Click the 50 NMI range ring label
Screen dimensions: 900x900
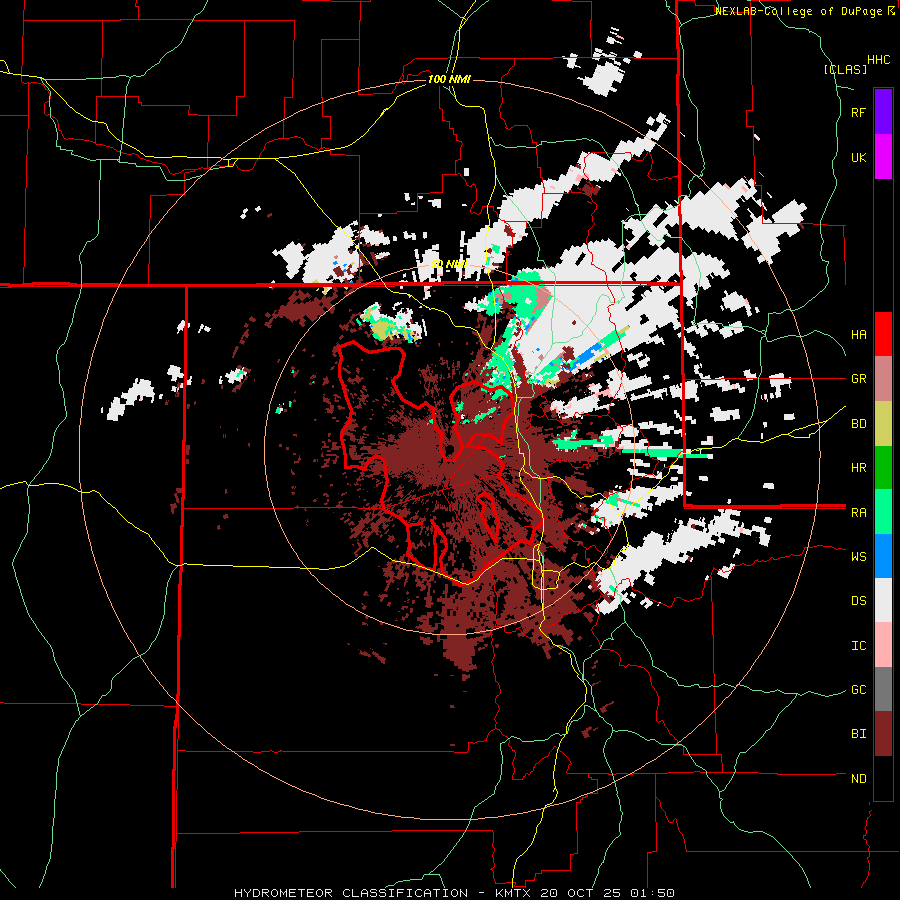click(449, 264)
